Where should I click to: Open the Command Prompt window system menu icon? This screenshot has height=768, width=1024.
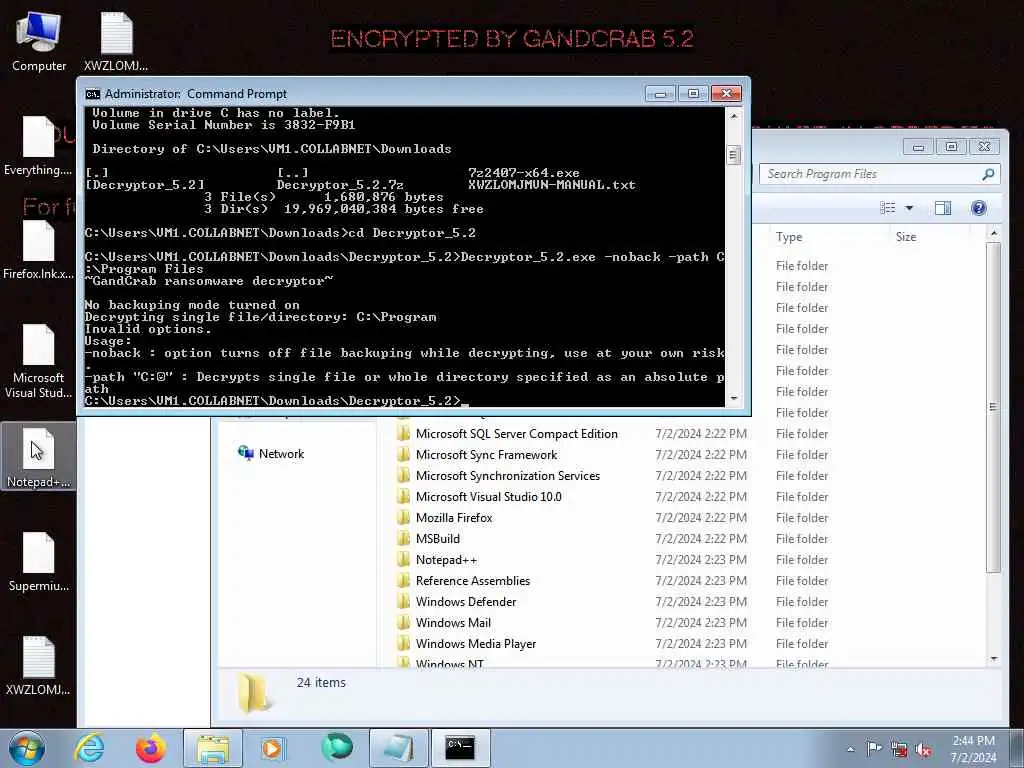93,94
